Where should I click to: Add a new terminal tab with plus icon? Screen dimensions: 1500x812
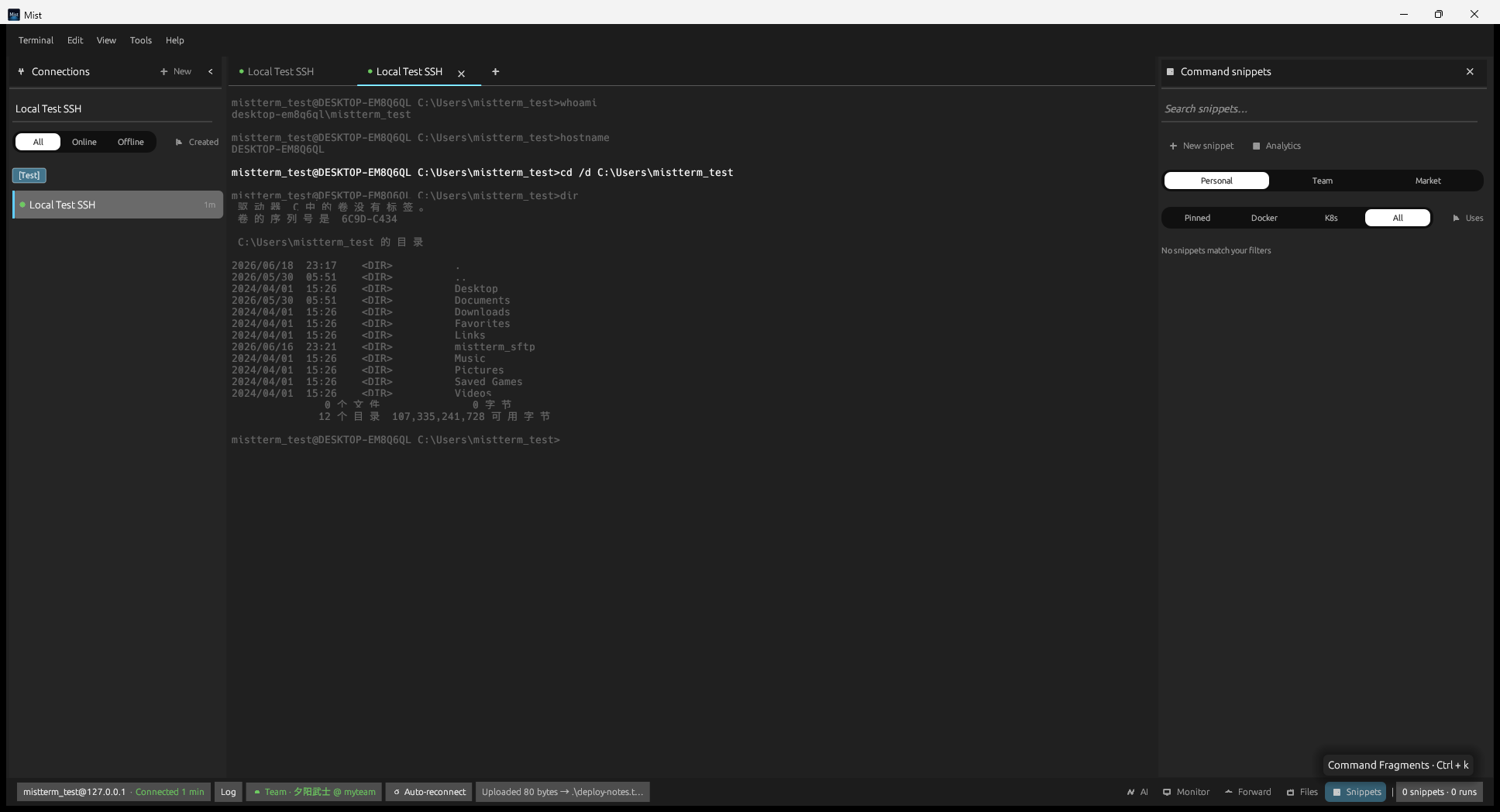(495, 71)
